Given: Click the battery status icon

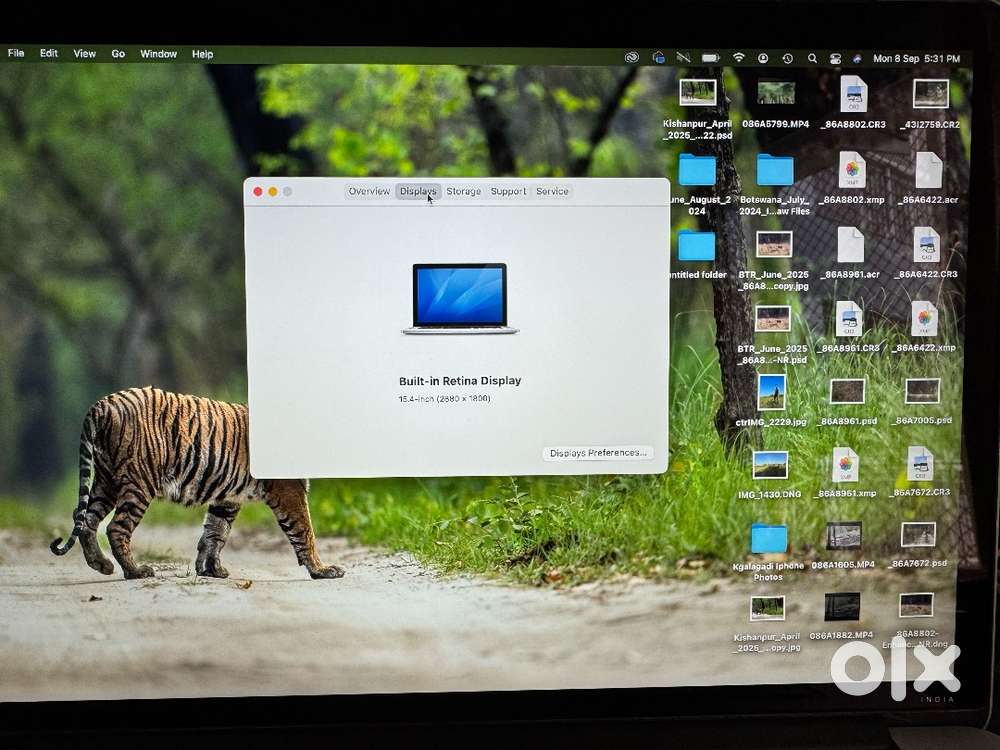Looking at the screenshot, I should pyautogui.click(x=710, y=58).
